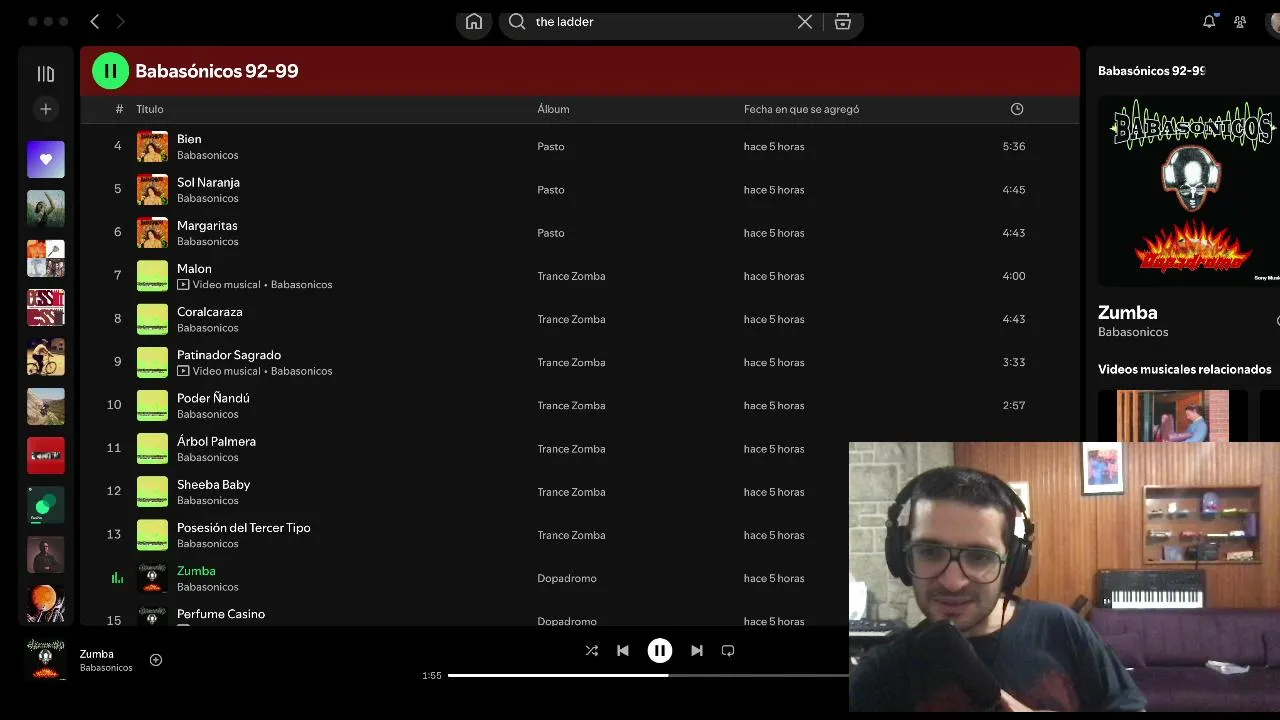Open Babasonicos artist link in player bar
The image size is (1280, 720).
pyautogui.click(x=106, y=668)
